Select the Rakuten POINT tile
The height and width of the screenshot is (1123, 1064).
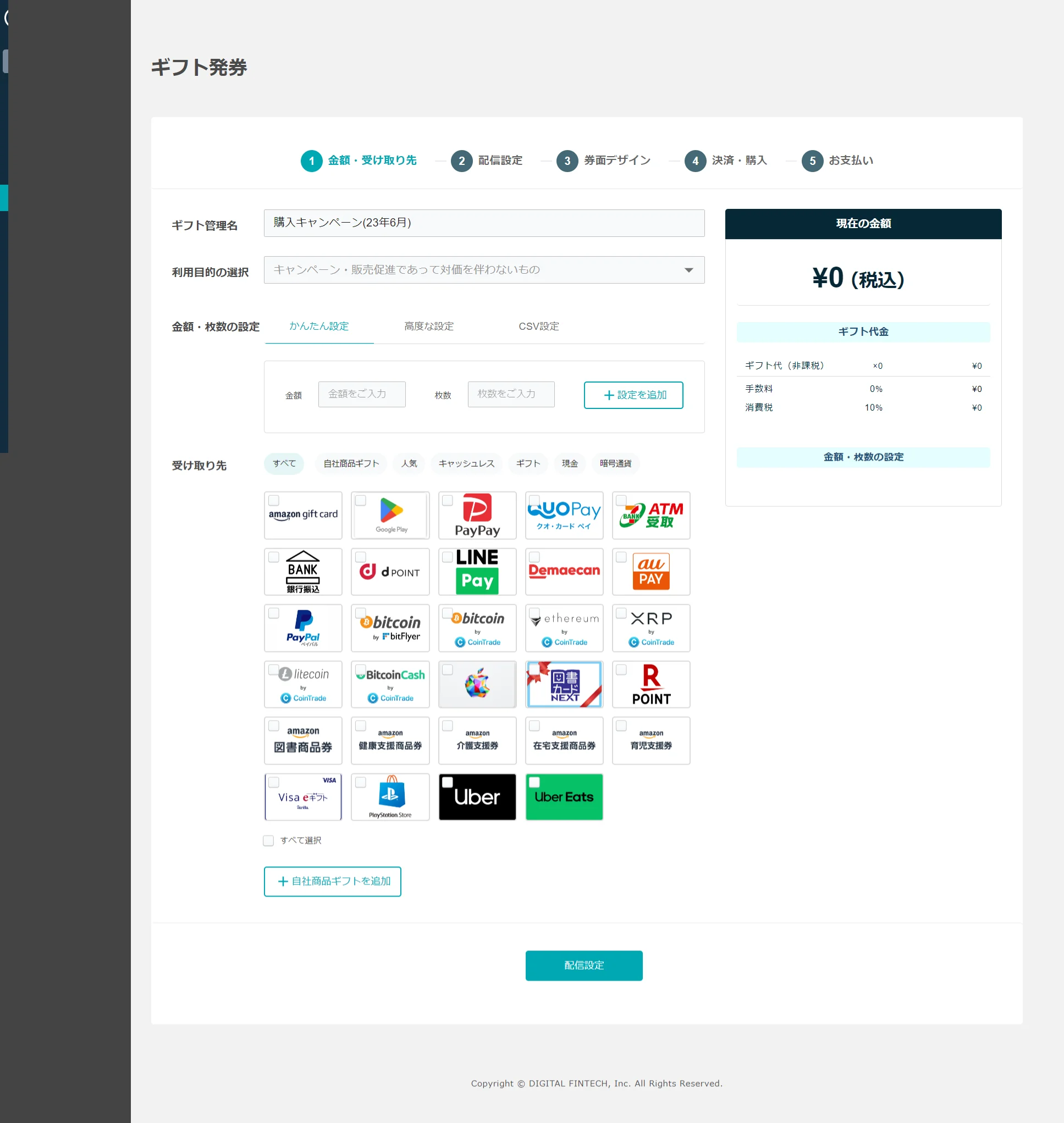[x=651, y=684]
